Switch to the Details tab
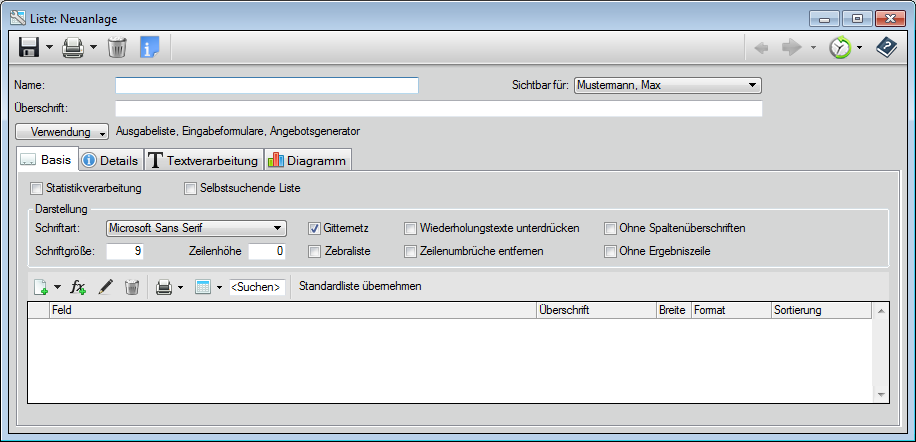The image size is (916, 442). (110, 160)
